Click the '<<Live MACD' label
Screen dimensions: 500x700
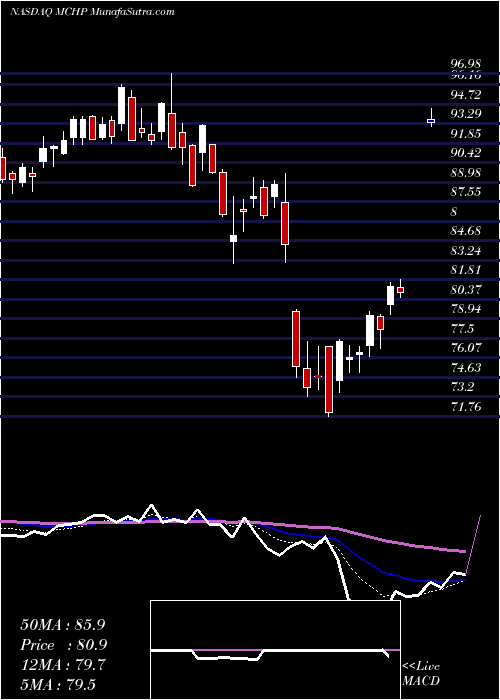coord(421,674)
